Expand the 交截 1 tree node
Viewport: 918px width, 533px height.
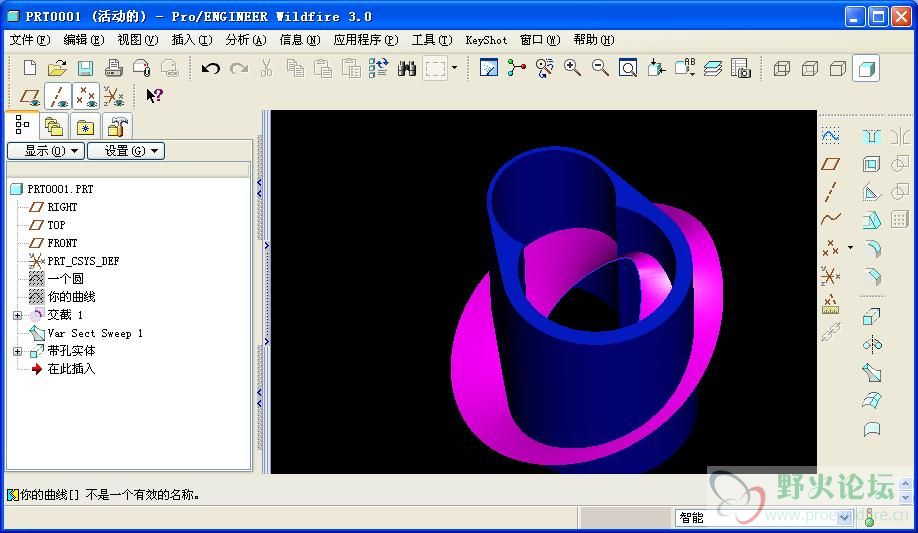[18, 315]
